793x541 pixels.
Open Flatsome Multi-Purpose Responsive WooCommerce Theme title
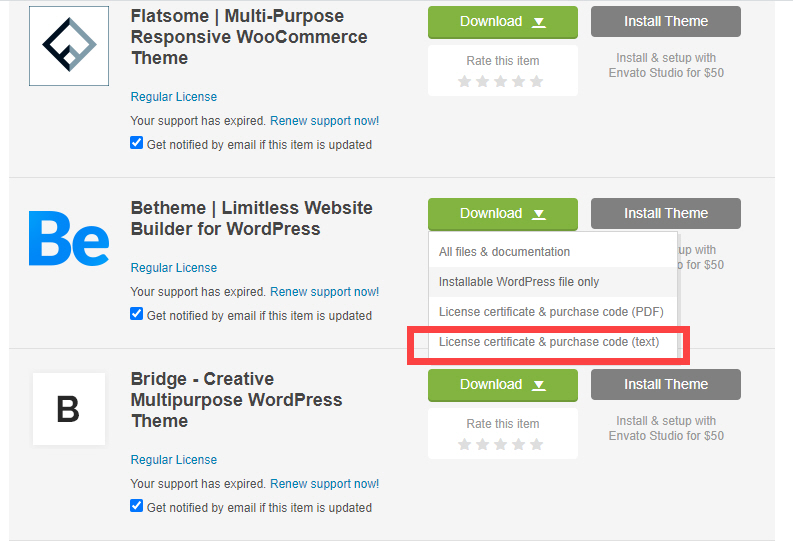coord(249,37)
